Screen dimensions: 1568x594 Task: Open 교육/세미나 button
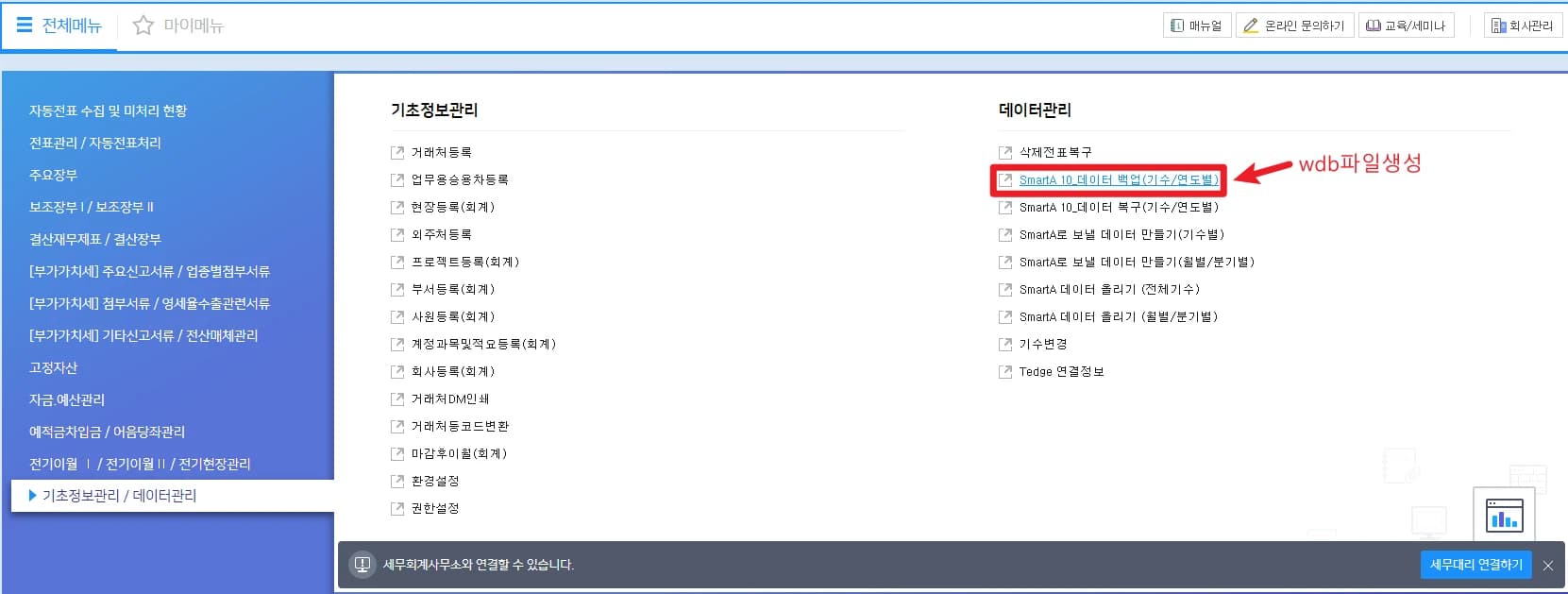[x=1407, y=25]
